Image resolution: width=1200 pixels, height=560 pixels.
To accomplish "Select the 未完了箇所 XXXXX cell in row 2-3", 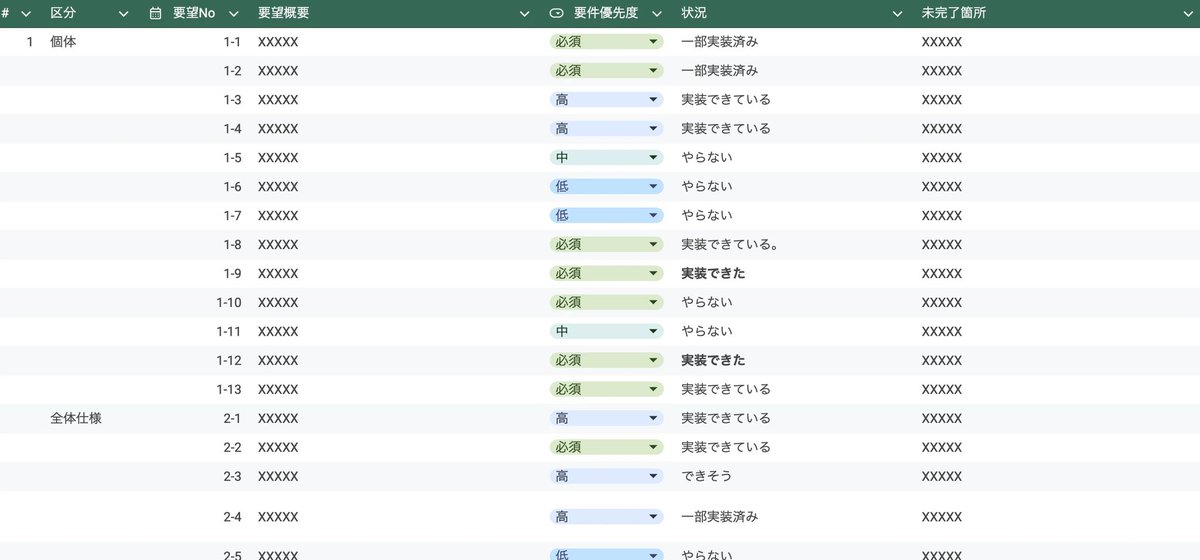I will pyautogui.click(x=942, y=477).
